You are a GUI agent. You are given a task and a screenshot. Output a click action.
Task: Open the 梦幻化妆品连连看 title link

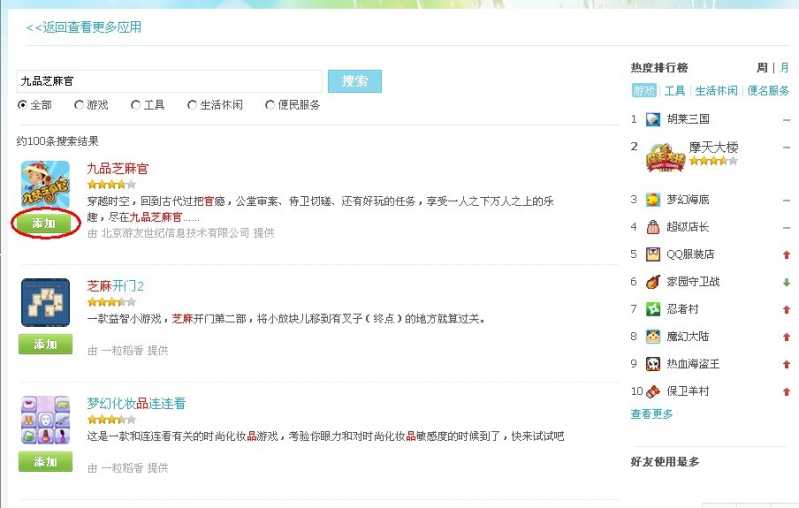point(137,404)
